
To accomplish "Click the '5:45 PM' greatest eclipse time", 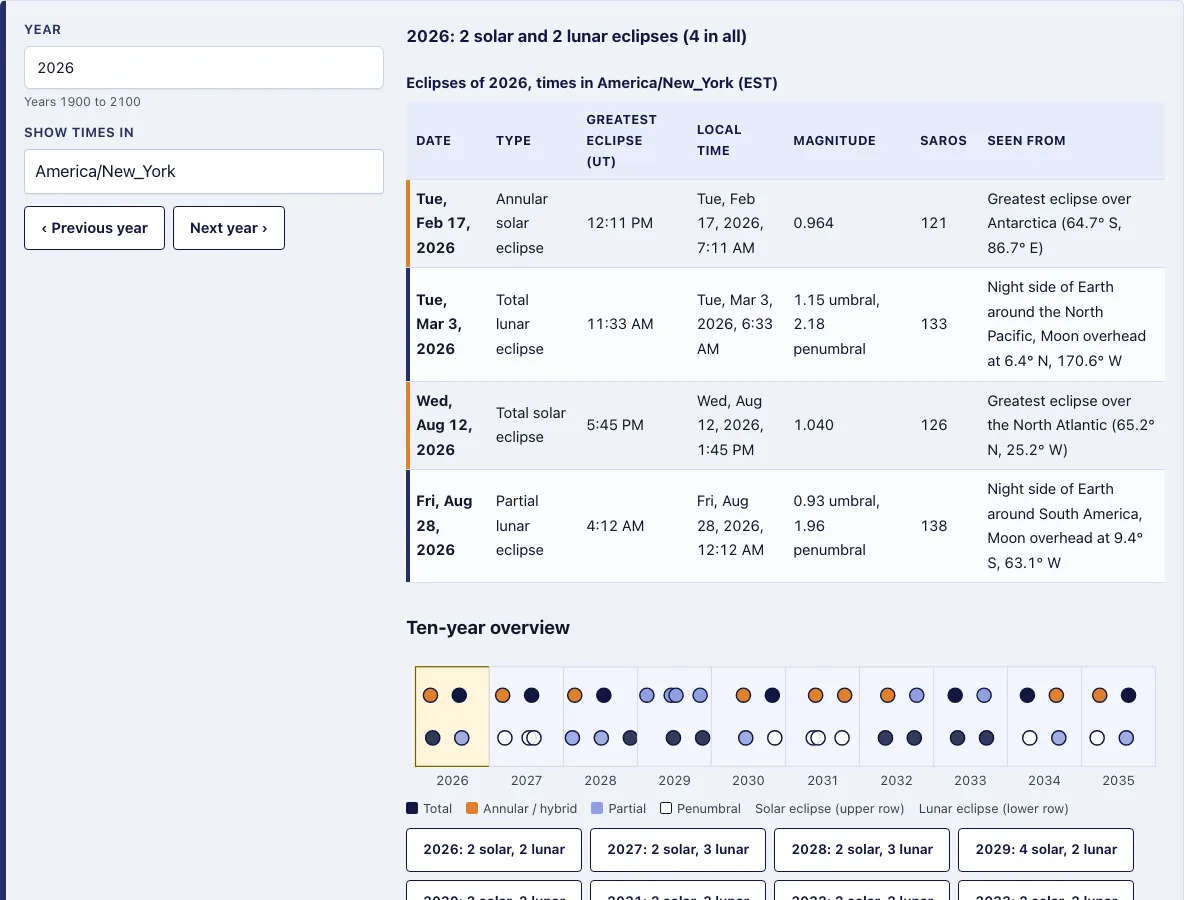I will (x=615, y=425).
